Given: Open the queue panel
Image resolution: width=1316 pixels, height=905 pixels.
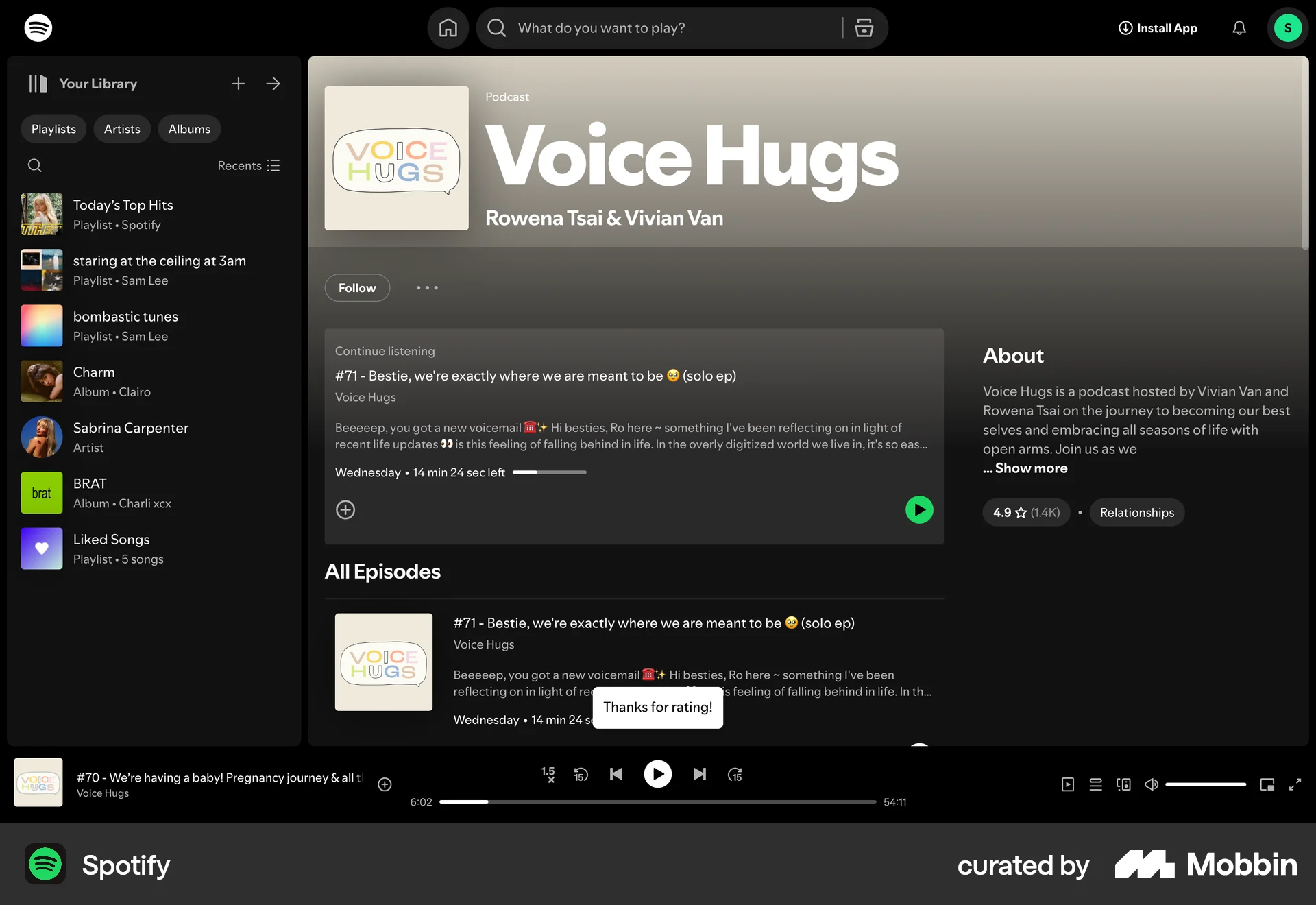Looking at the screenshot, I should [1095, 784].
